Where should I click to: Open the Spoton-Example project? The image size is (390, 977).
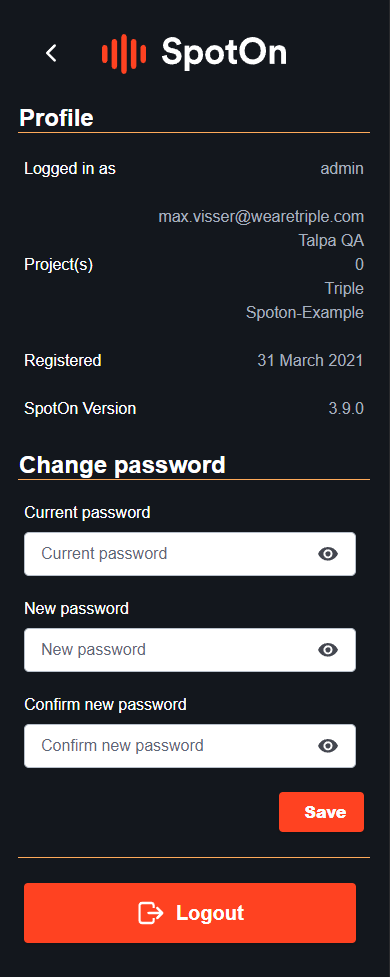coord(305,312)
